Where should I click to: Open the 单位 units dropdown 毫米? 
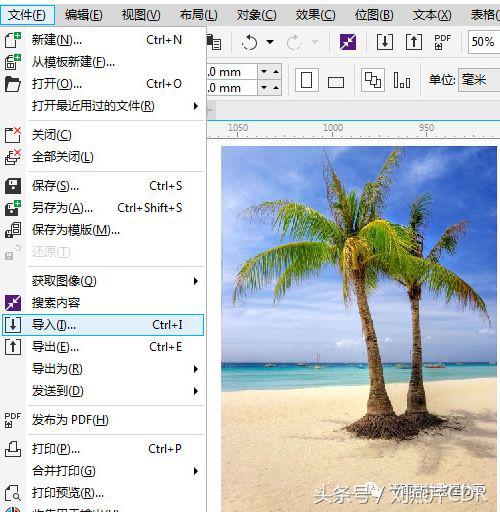479,80
